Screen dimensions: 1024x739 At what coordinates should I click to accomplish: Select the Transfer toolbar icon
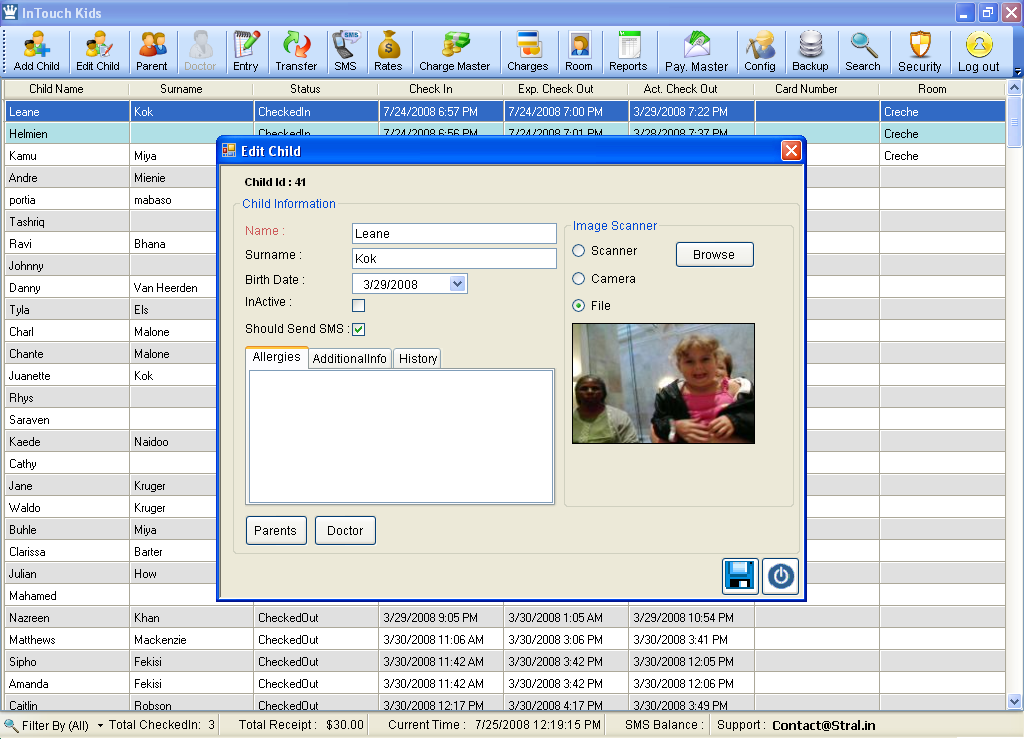pos(296,51)
